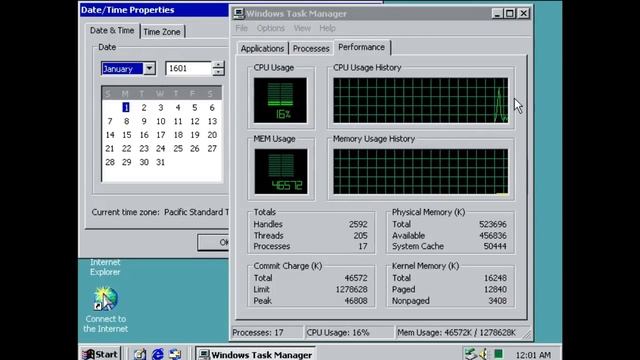
Task: Open the File menu in Task Manager
Action: [x=242, y=28]
